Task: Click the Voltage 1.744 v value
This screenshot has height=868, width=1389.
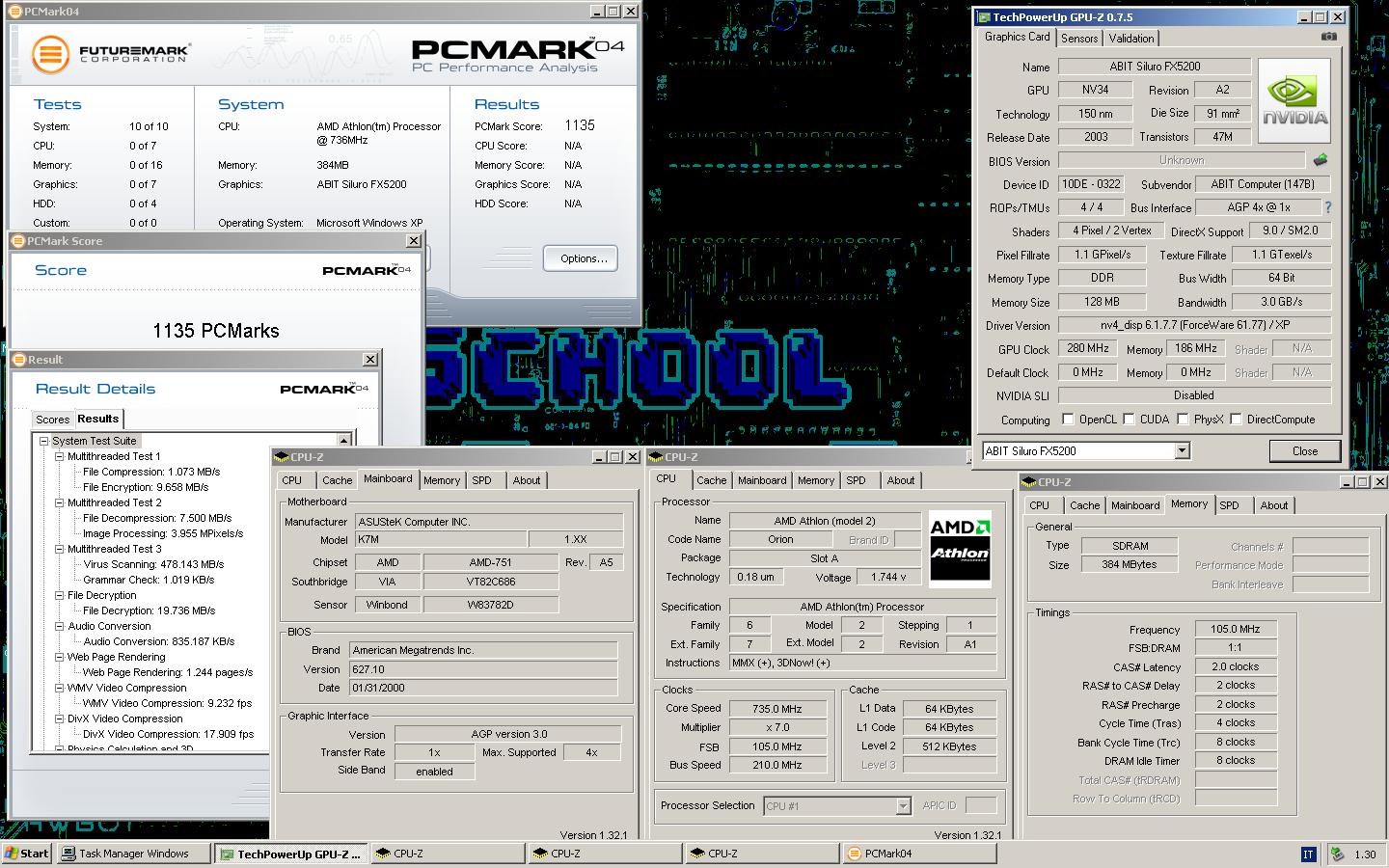Action: [888, 577]
